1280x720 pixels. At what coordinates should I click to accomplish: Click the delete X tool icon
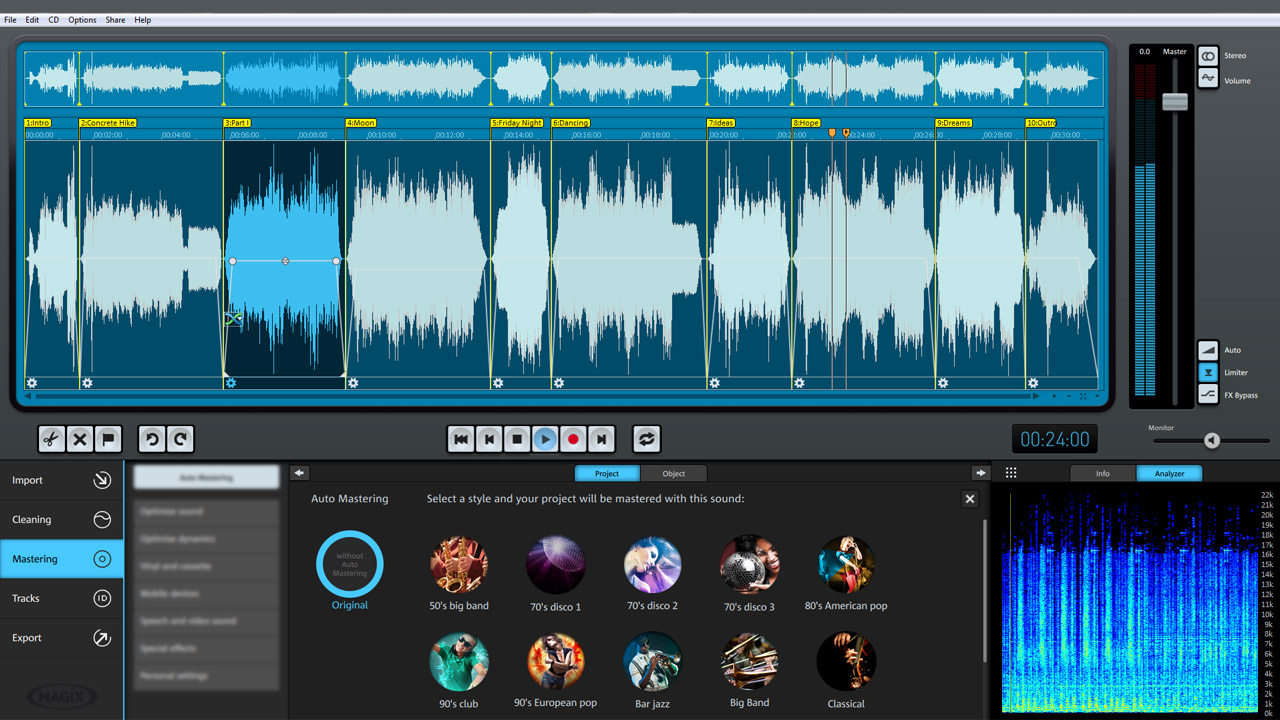[80, 439]
